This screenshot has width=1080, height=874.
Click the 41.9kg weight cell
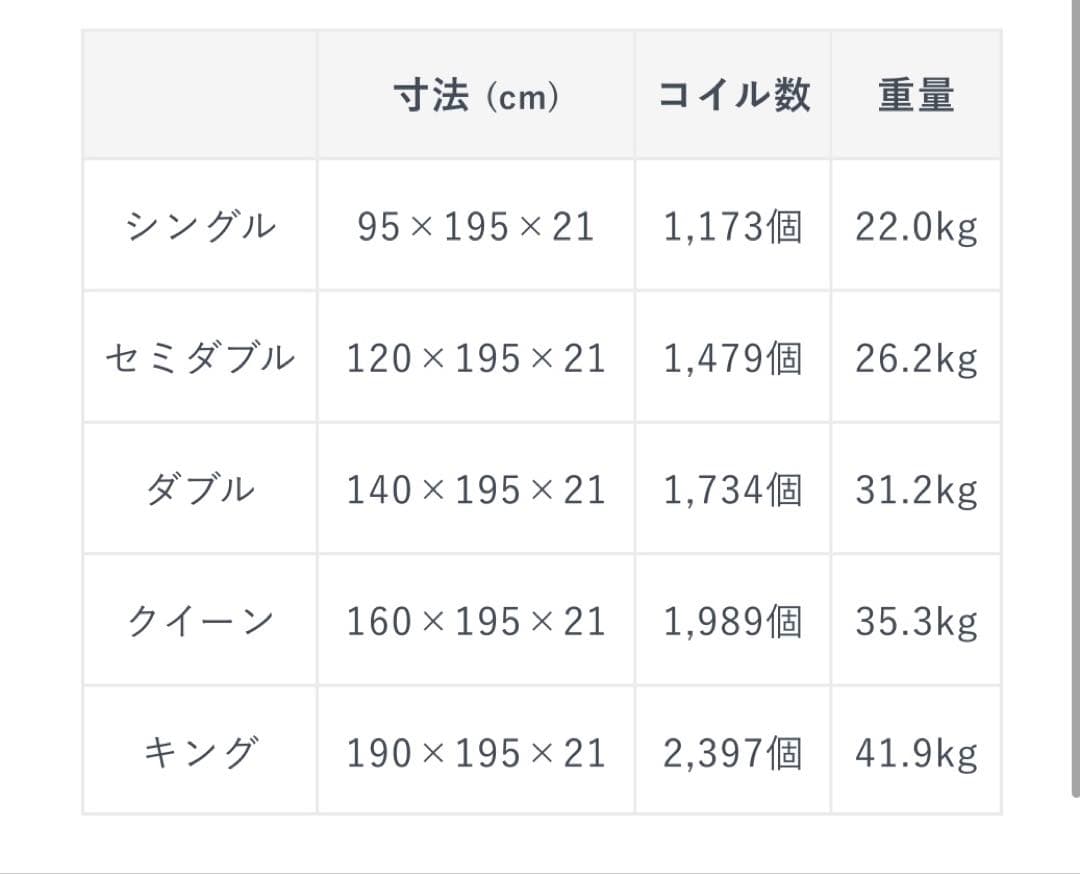[916, 752]
